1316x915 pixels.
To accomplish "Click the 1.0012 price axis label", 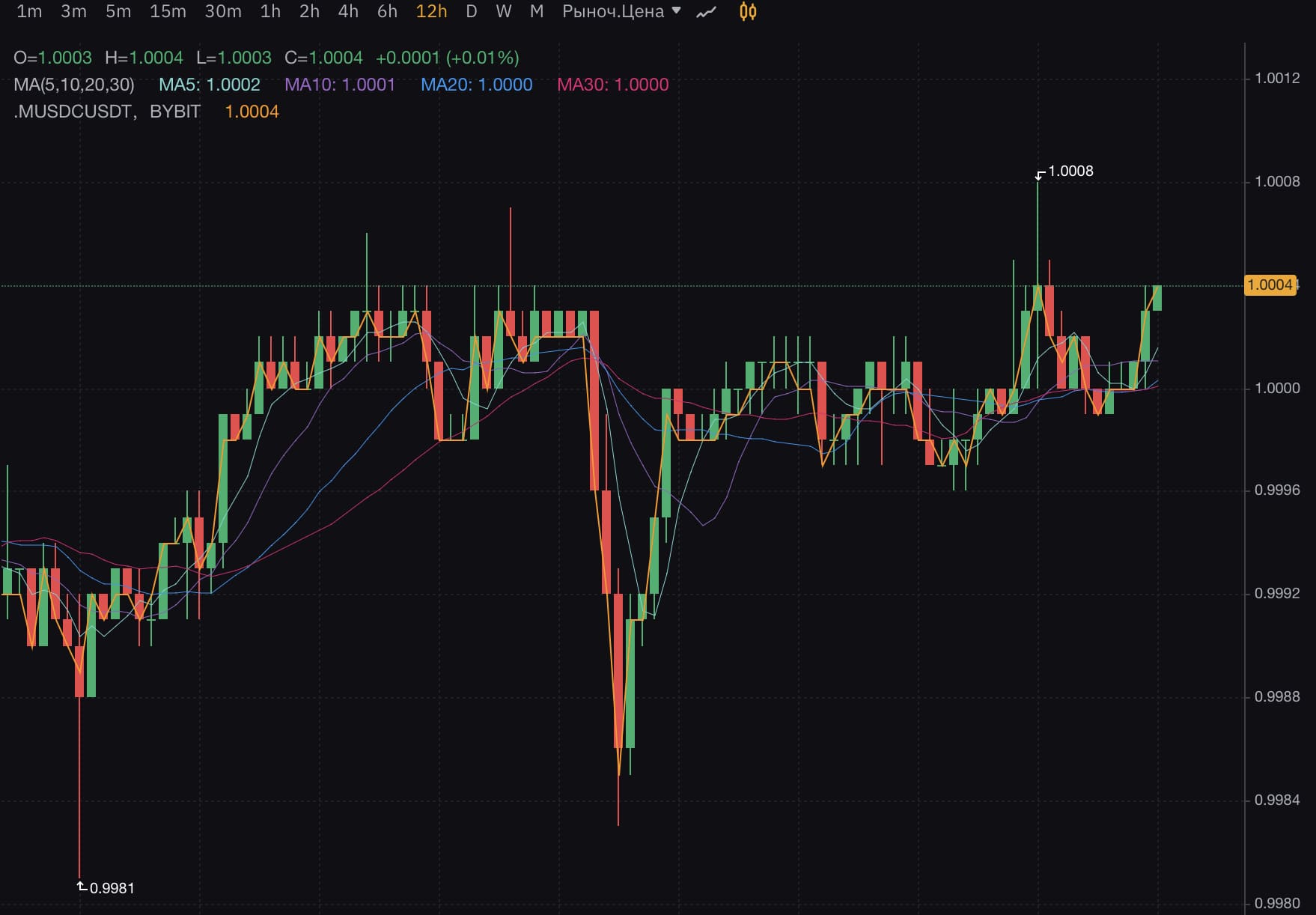I will coord(1278,79).
